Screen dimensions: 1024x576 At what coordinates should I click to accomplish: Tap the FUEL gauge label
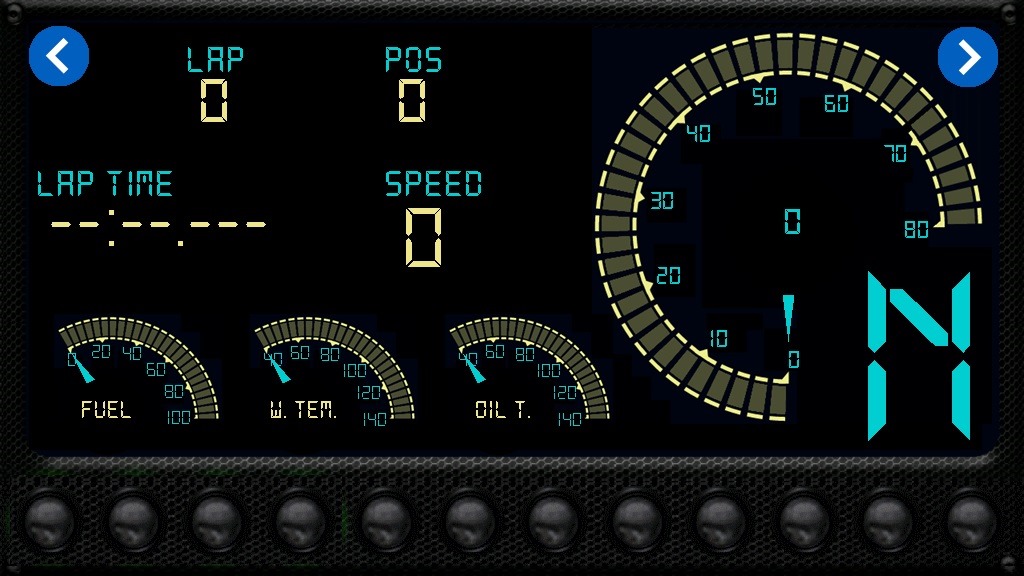tap(106, 410)
